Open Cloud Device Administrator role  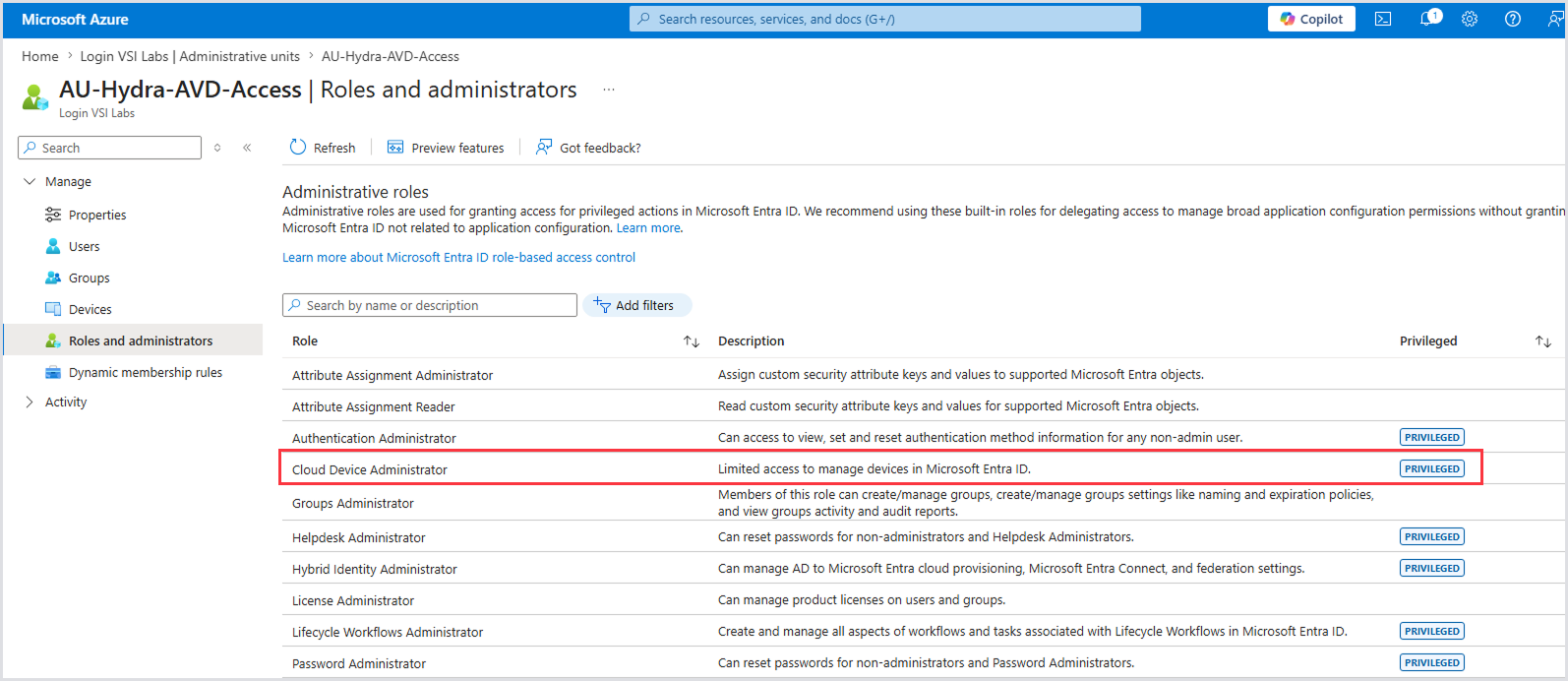[x=370, y=469]
